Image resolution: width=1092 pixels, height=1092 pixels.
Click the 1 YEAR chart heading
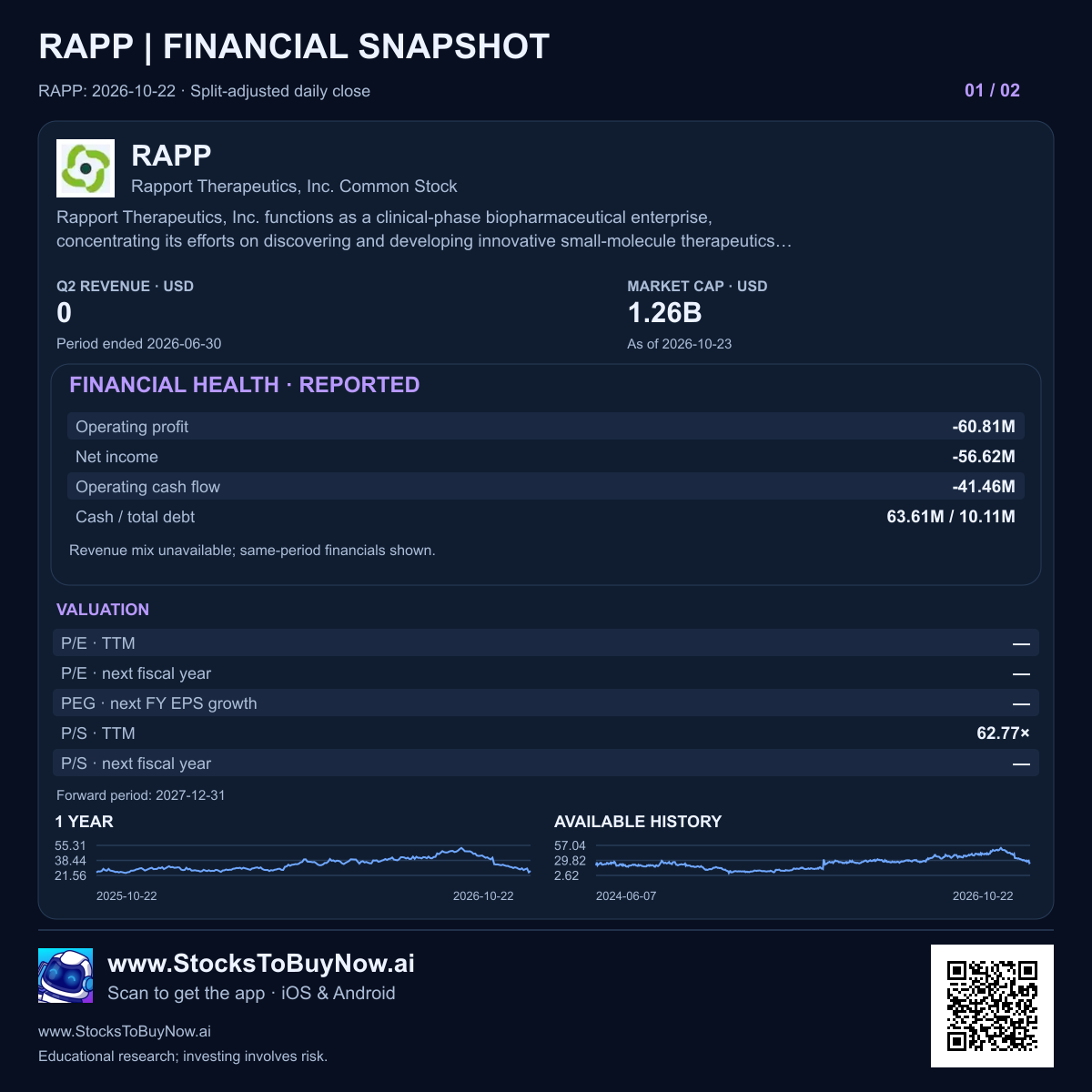coord(84,822)
